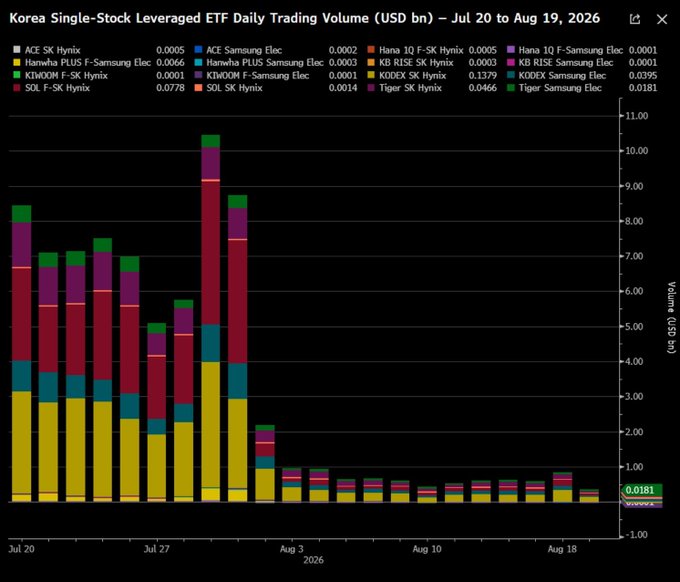Click the tallest stacked bar above 10.00
The image size is (680, 582).
[210, 318]
